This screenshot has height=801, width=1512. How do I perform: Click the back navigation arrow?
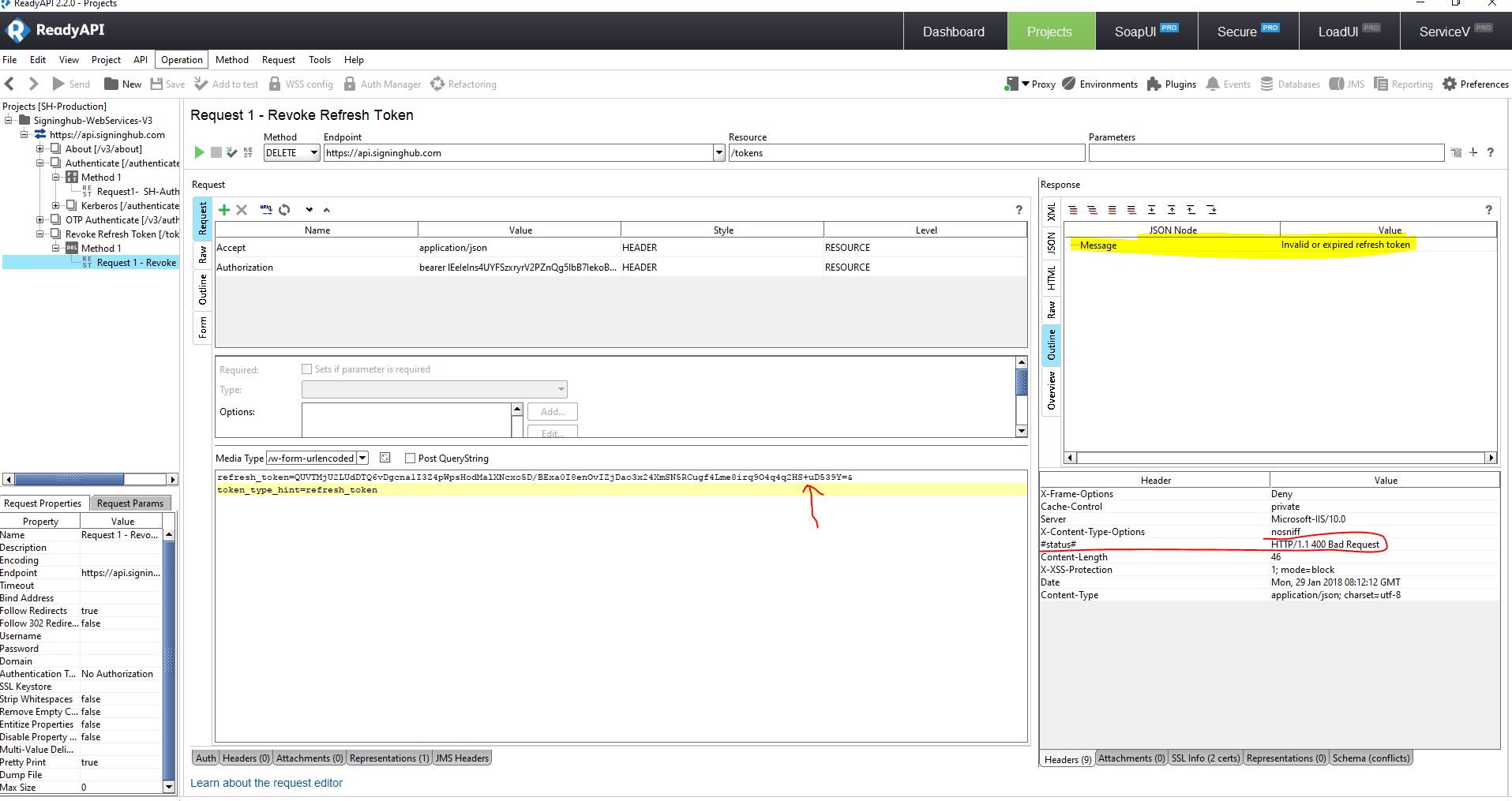pyautogui.click(x=10, y=84)
